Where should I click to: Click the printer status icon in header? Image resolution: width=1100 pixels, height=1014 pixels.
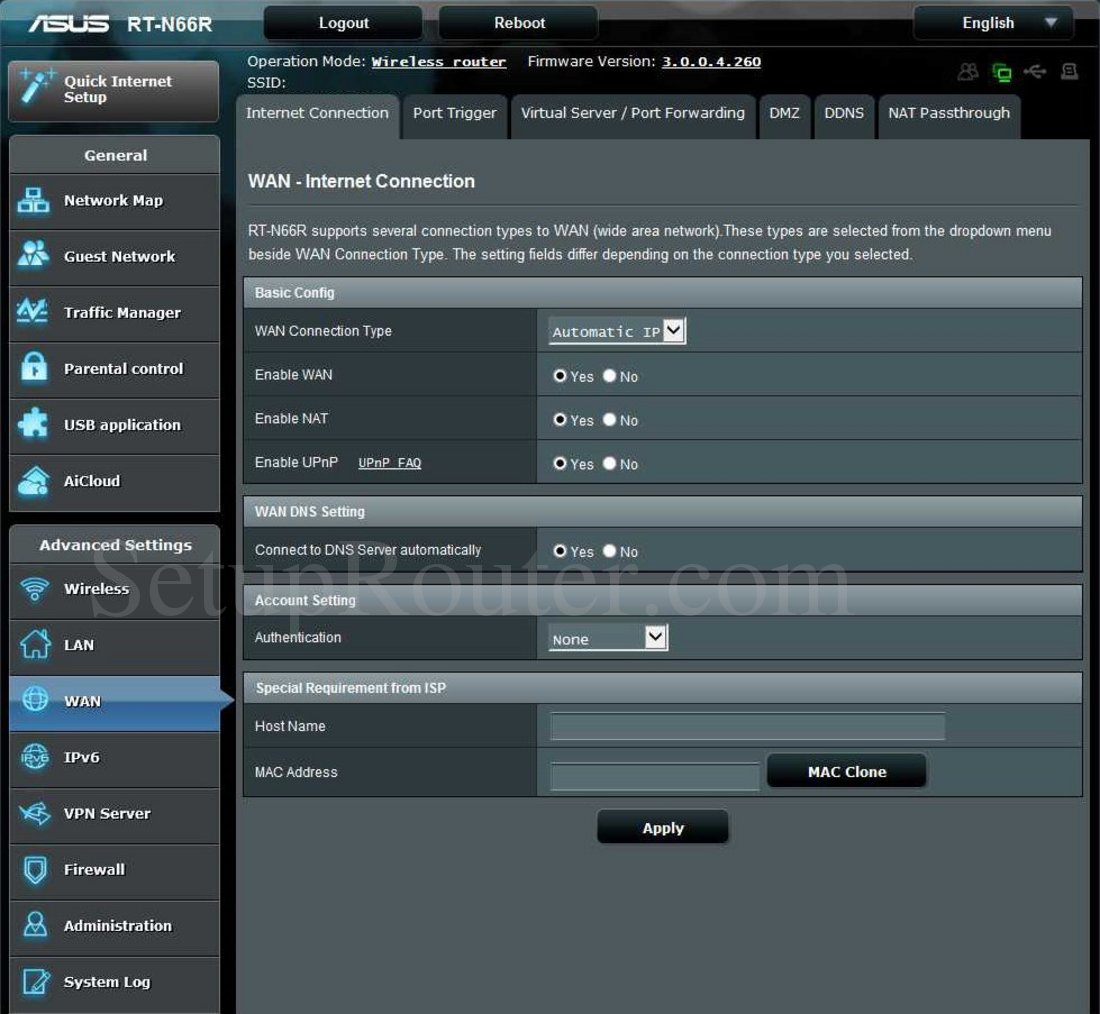click(x=1069, y=72)
